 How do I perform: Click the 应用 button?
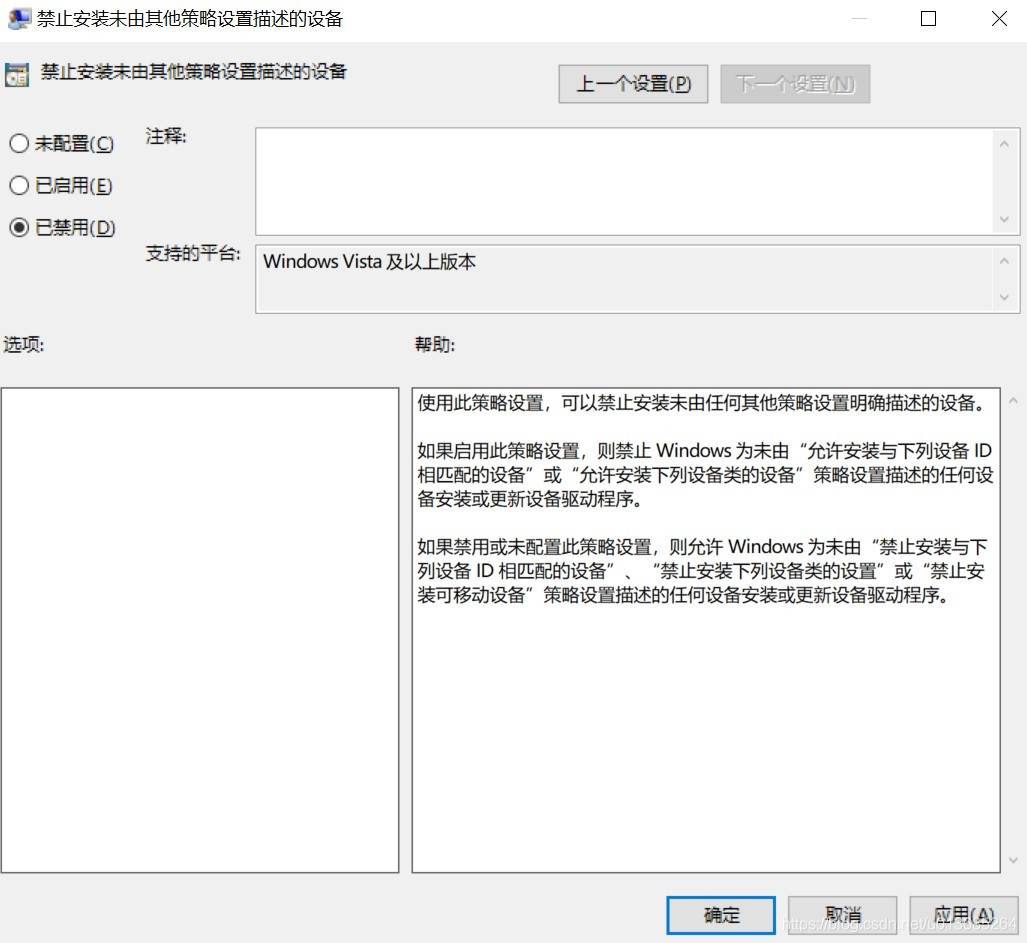pos(963,915)
